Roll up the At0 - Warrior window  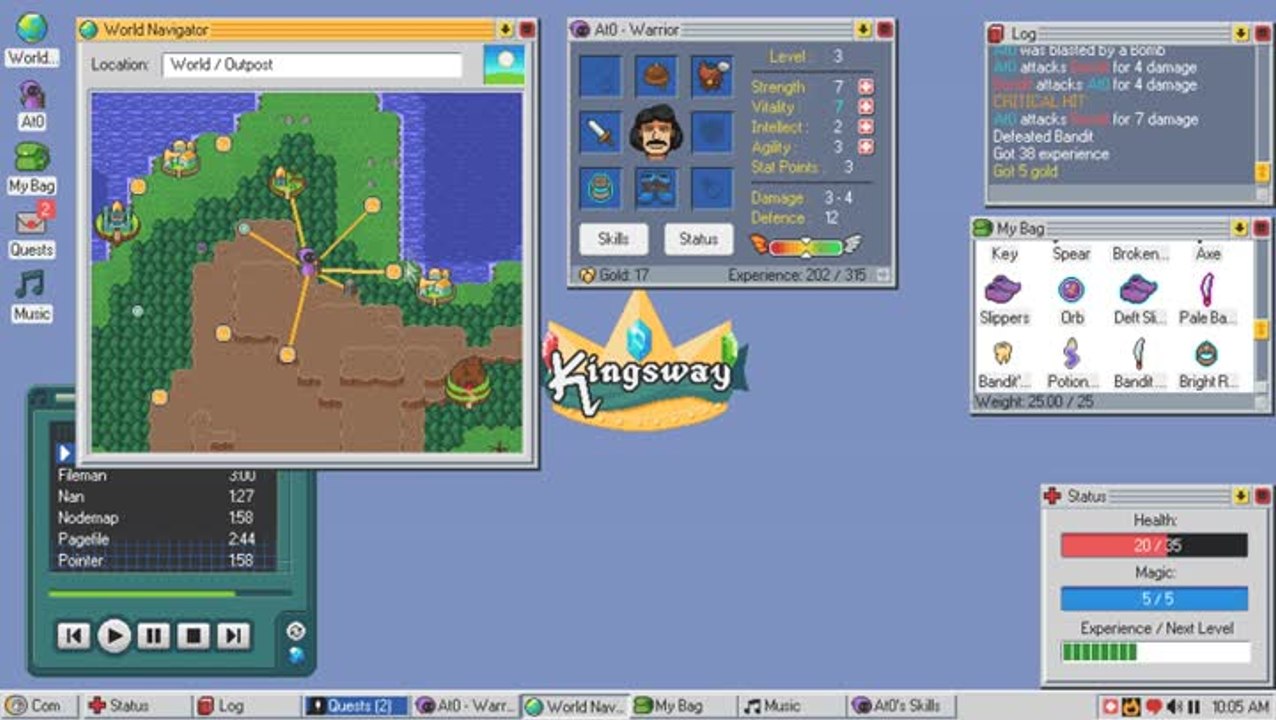pos(863,30)
